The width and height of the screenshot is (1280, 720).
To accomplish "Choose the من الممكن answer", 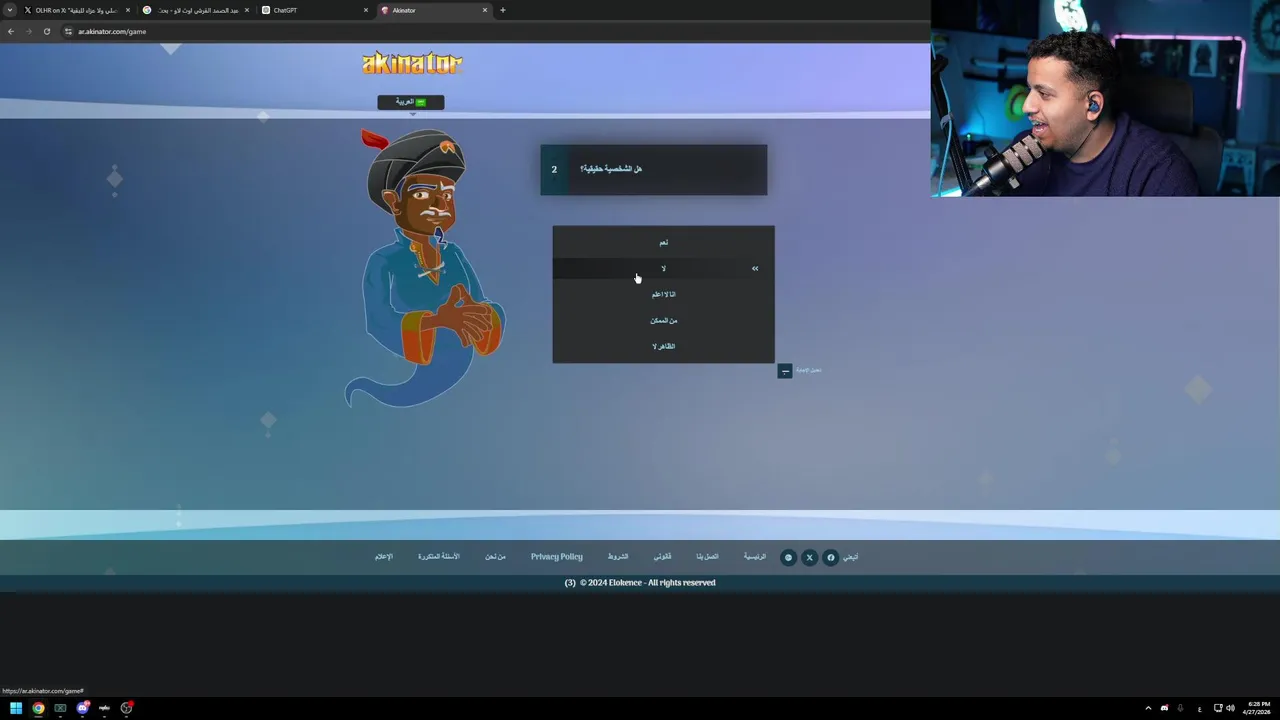I will (663, 320).
